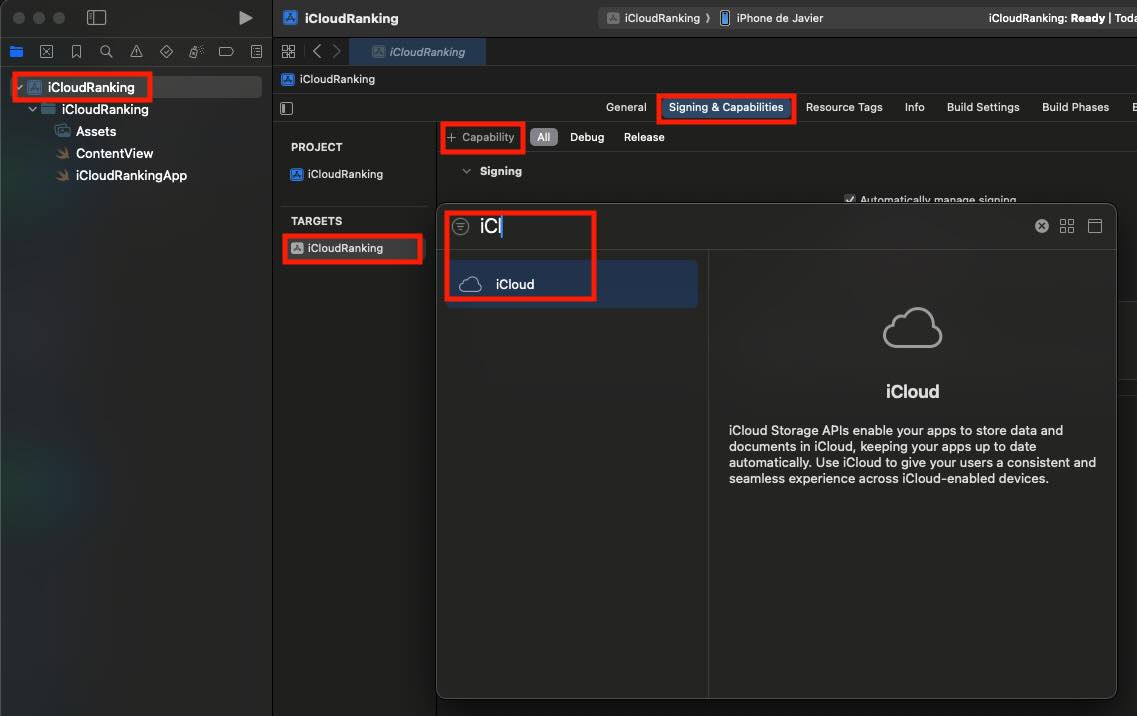This screenshot has width=1137, height=716.
Task: Filter to the Release configuration
Action: [x=644, y=137]
